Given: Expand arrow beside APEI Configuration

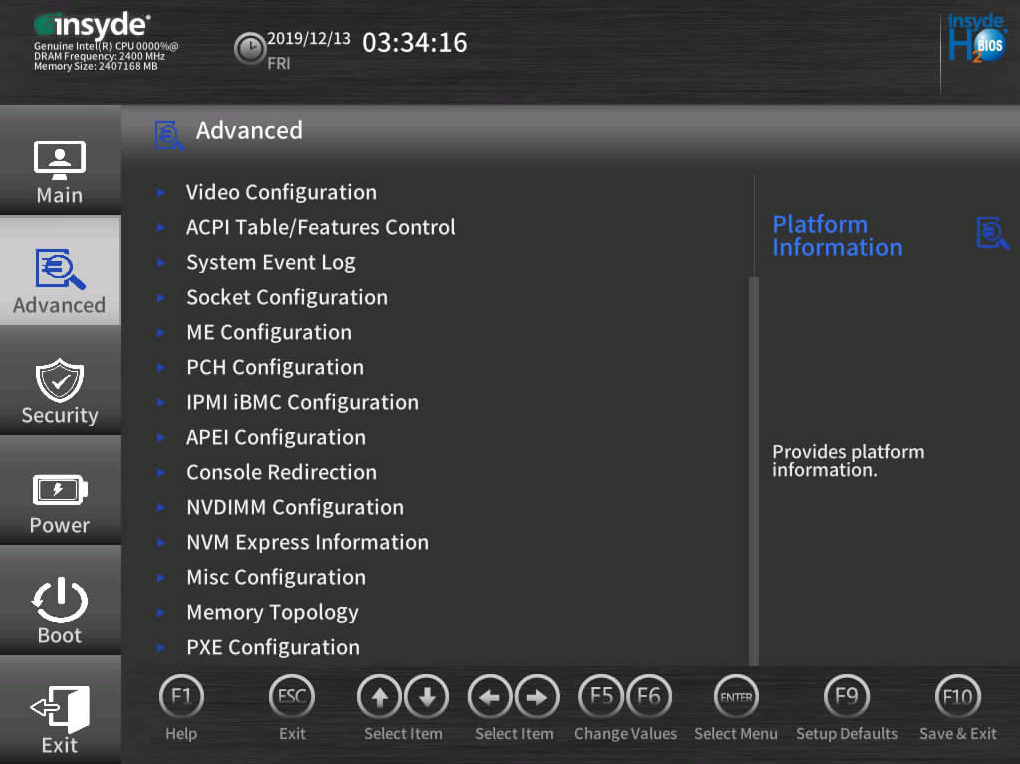Looking at the screenshot, I should coord(161,437).
